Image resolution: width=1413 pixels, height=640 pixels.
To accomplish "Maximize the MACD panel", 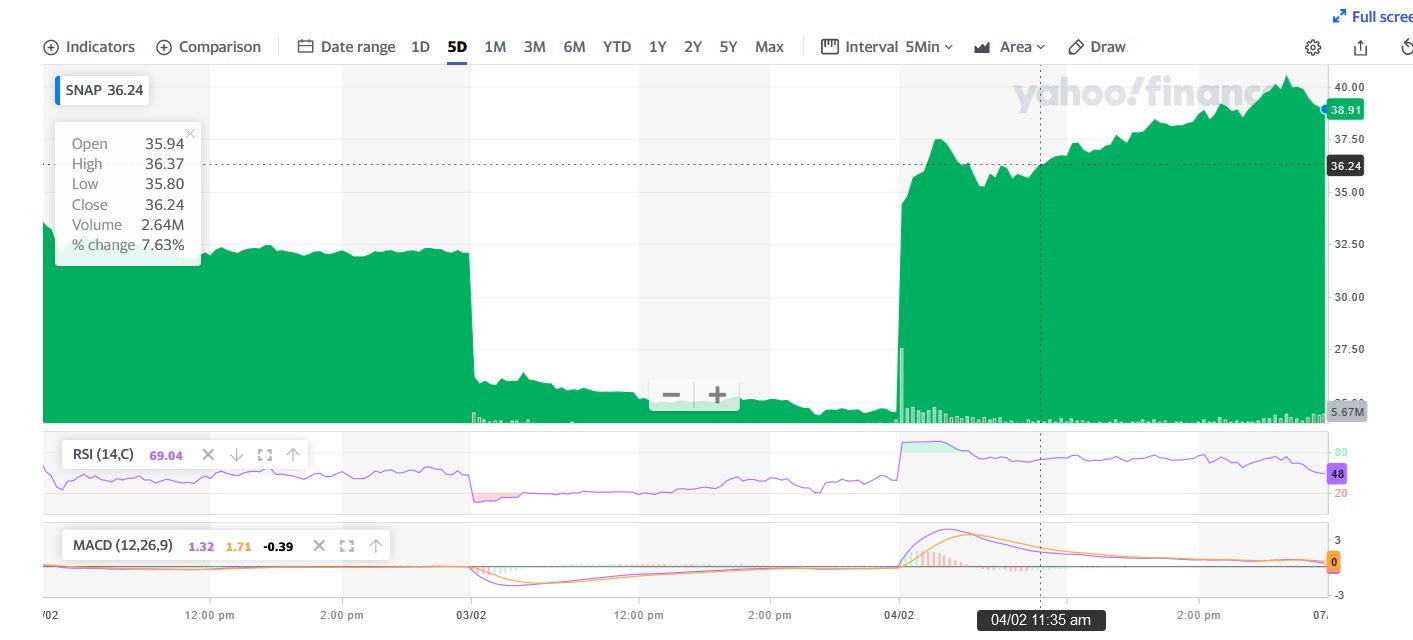I will 347,546.
